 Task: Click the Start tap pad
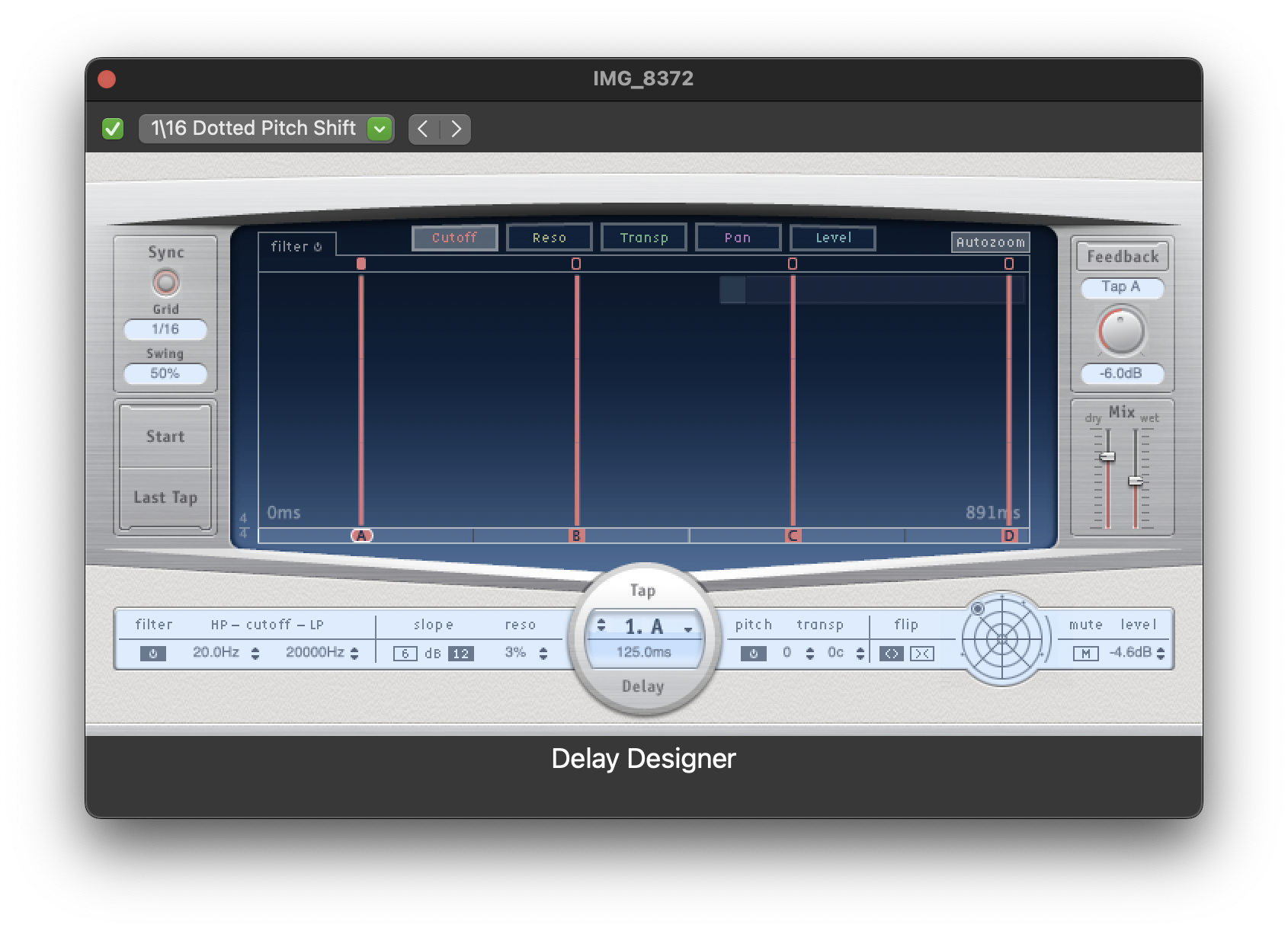(165, 437)
